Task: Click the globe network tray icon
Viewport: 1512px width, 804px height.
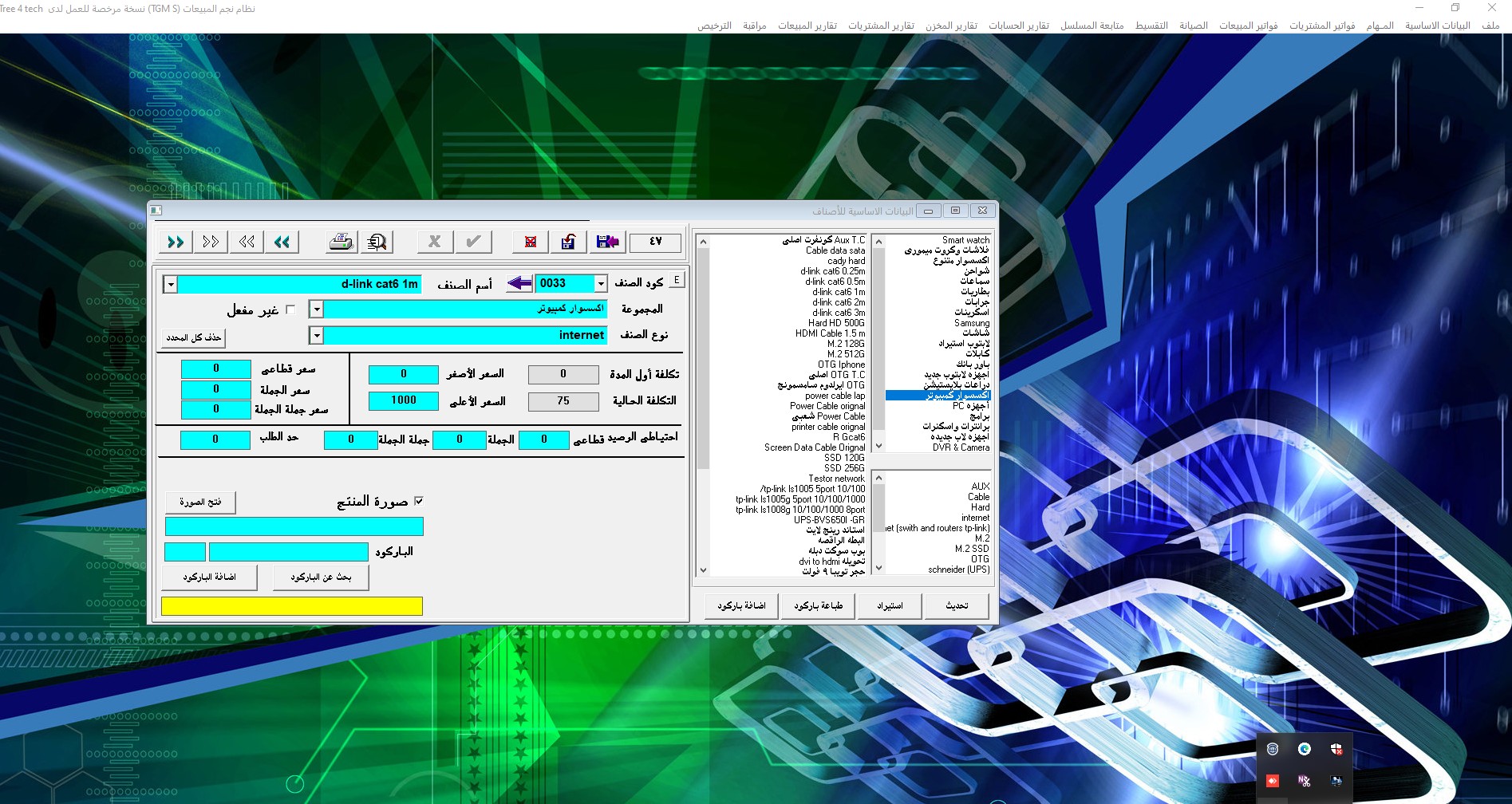Action: click(x=1273, y=749)
